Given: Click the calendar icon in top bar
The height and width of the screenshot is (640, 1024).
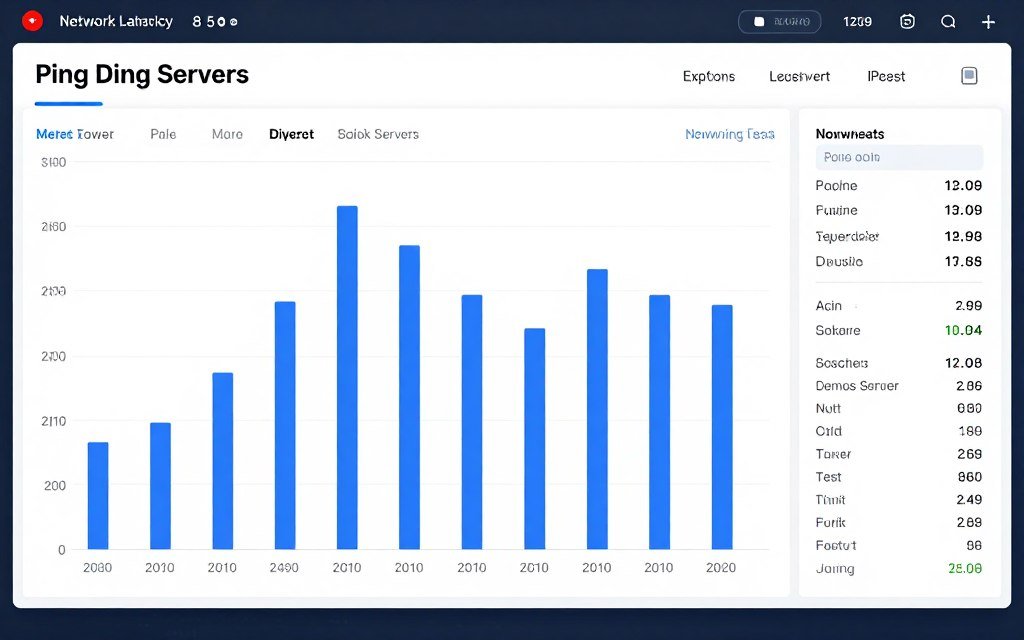Looking at the screenshot, I should 907,21.
